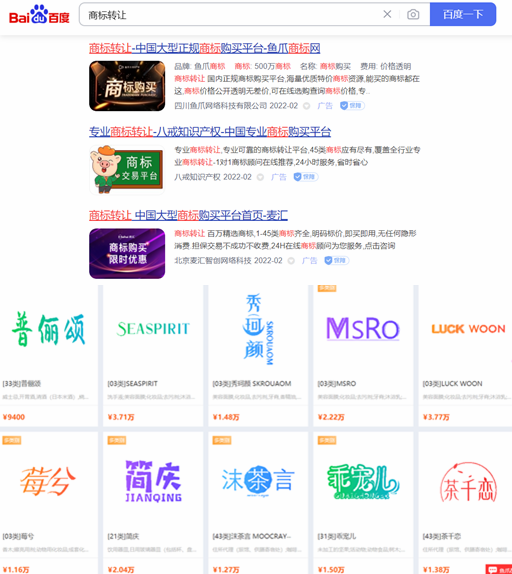Click the orange tag on 乖宠儿 card
The width and height of the screenshot is (512, 574).
[x=327, y=440]
